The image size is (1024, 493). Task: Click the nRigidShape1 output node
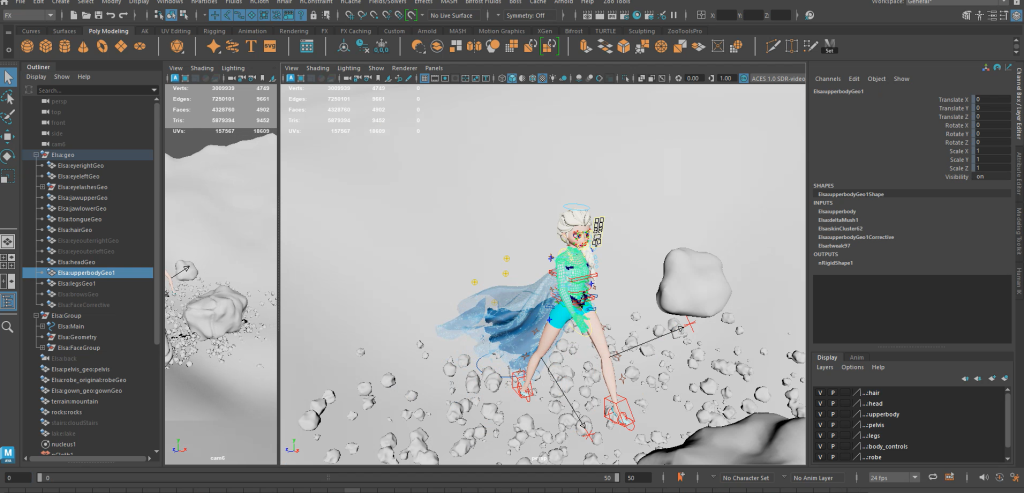pyautogui.click(x=835, y=262)
